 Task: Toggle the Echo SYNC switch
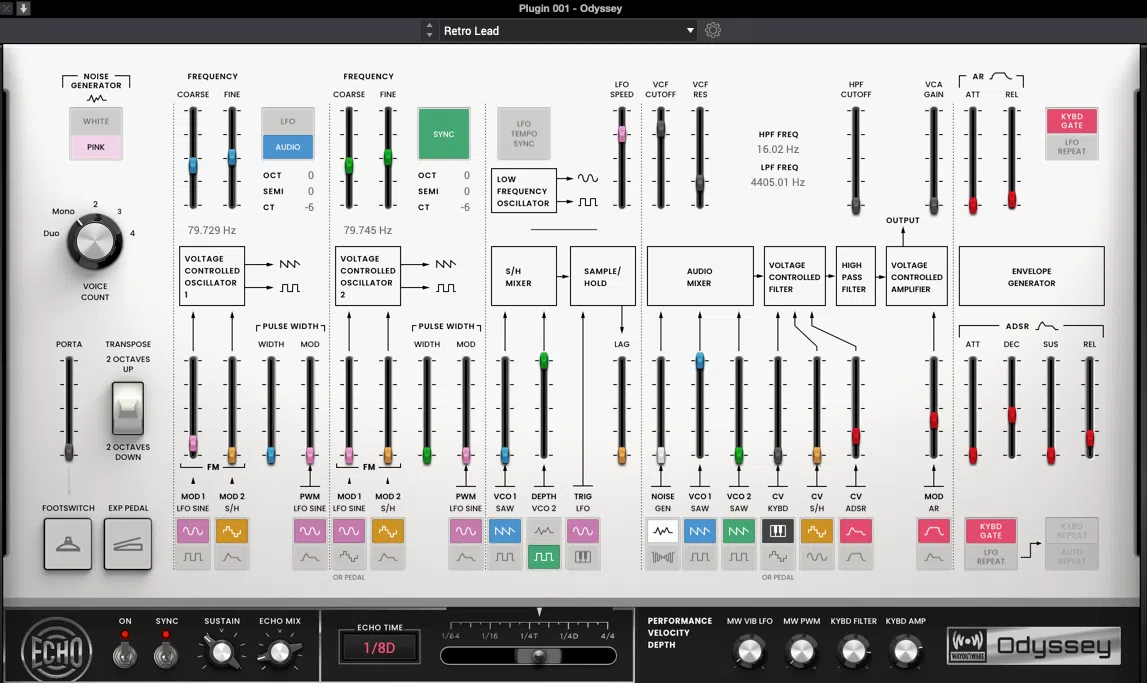coord(167,654)
